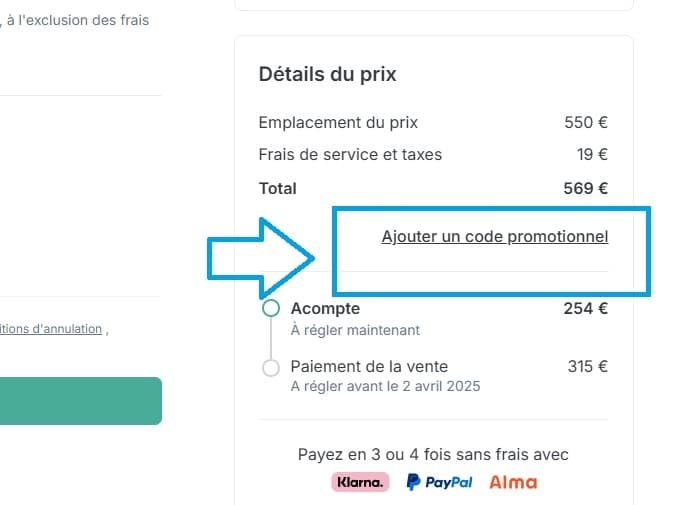Image resolution: width=673 pixels, height=505 pixels.
Task: Click the PayPal logo
Action: [439, 482]
